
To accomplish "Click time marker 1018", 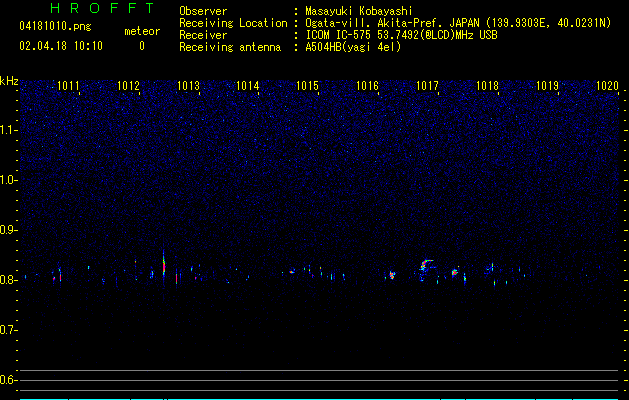I will coord(487,85).
